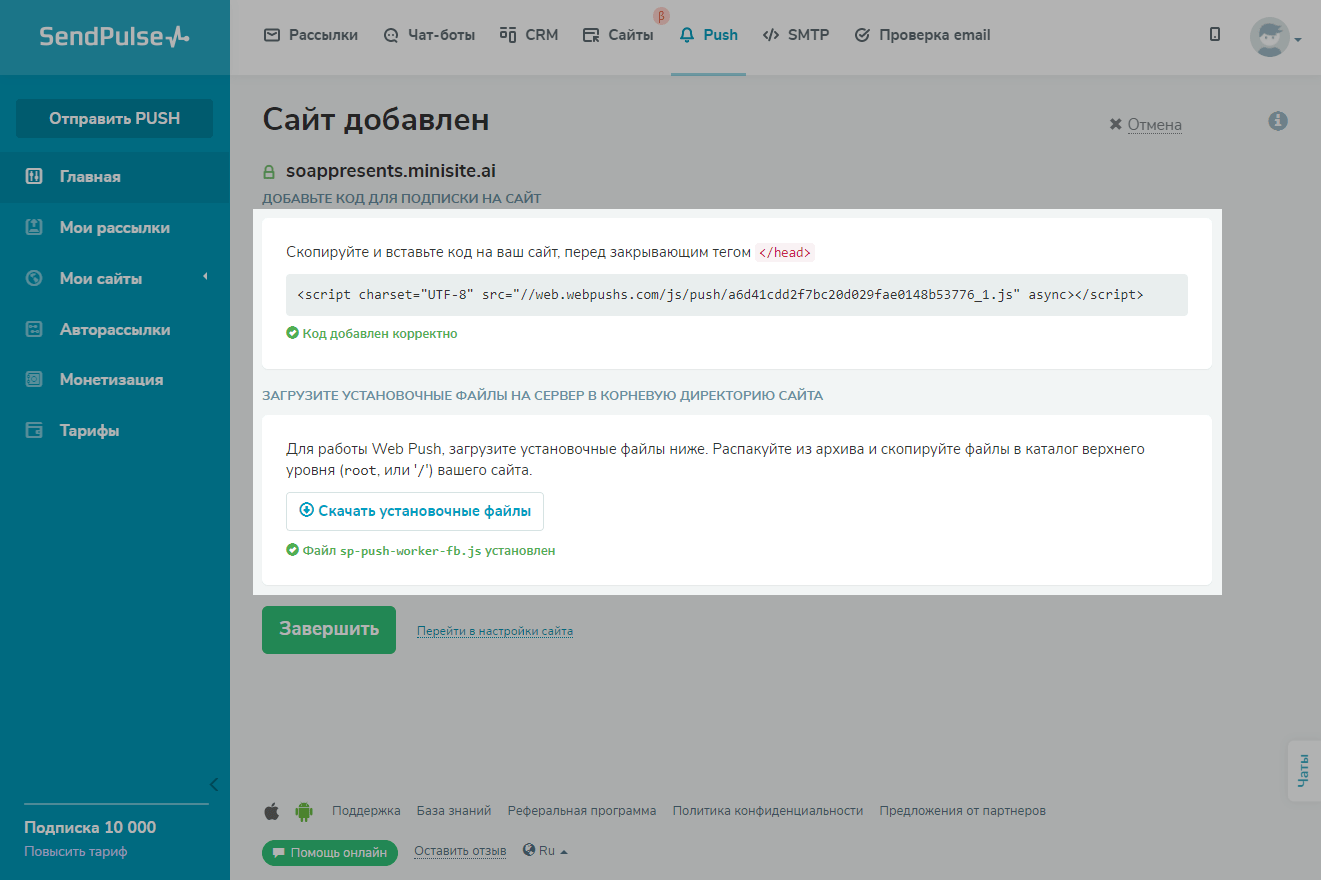The width and height of the screenshot is (1321, 880).
Task: Click the Мои рассылки sidebar icon
Action: [34, 227]
